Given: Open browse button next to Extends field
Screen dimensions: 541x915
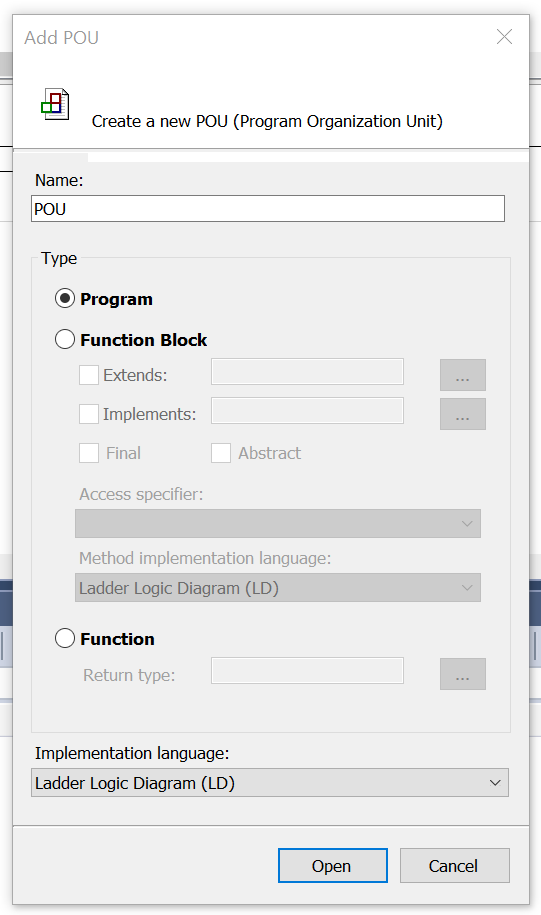Looking at the screenshot, I should pos(463,375).
